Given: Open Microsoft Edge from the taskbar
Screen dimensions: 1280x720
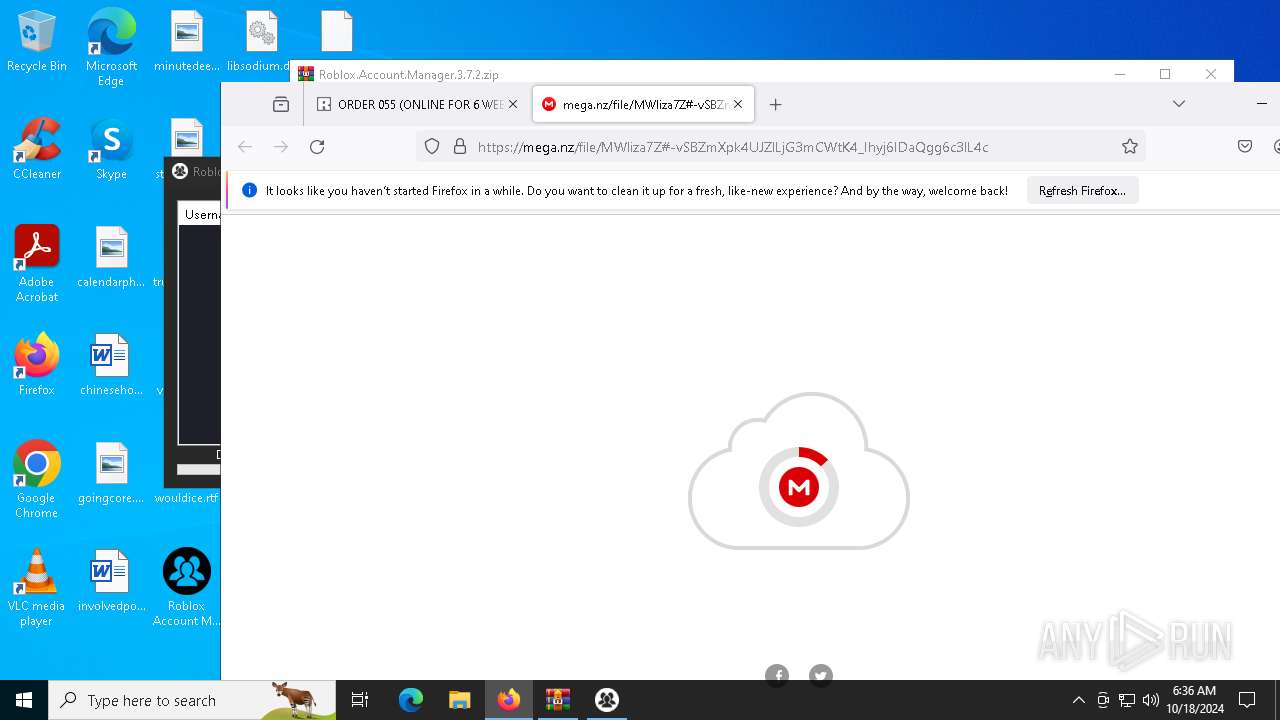Looking at the screenshot, I should point(411,700).
